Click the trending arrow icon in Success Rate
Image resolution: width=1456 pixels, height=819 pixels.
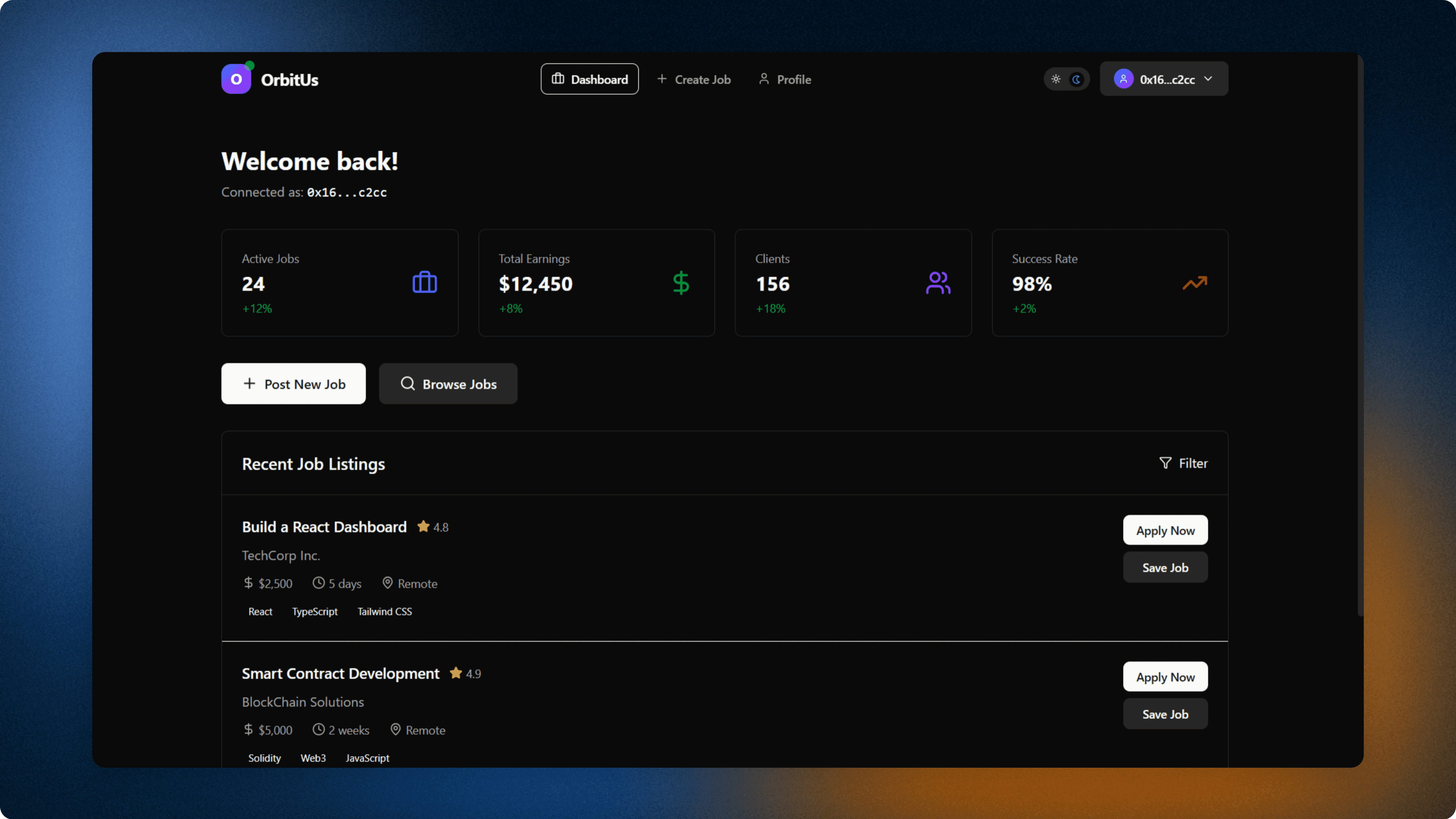pos(1194,282)
